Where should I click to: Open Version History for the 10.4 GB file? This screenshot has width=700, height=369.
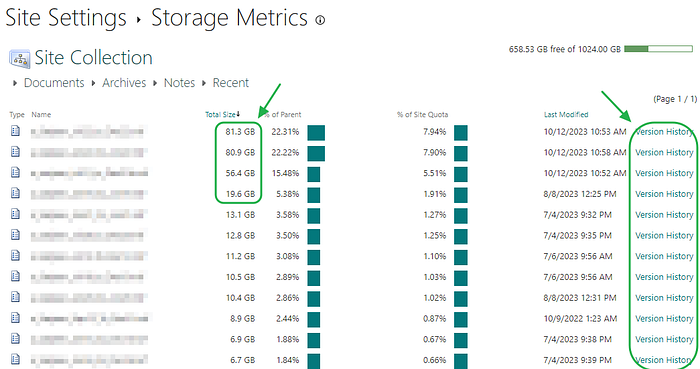click(x=664, y=298)
